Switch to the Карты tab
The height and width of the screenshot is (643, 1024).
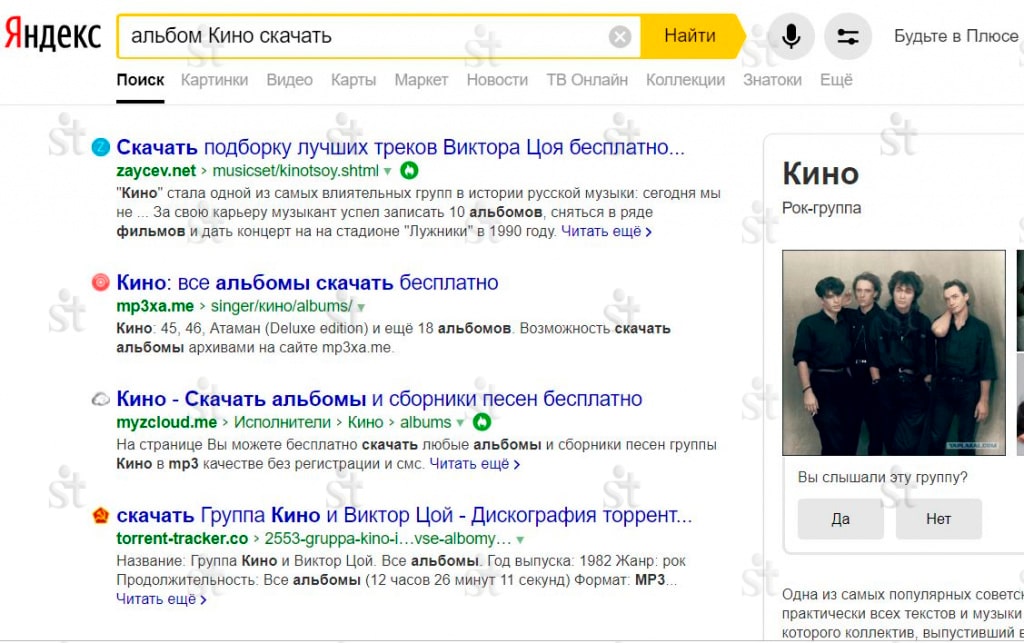353,80
